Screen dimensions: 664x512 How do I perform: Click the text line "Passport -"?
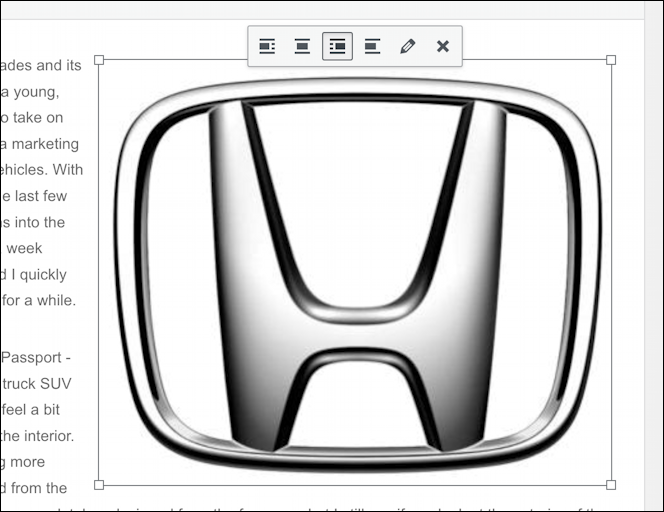(x=36, y=357)
